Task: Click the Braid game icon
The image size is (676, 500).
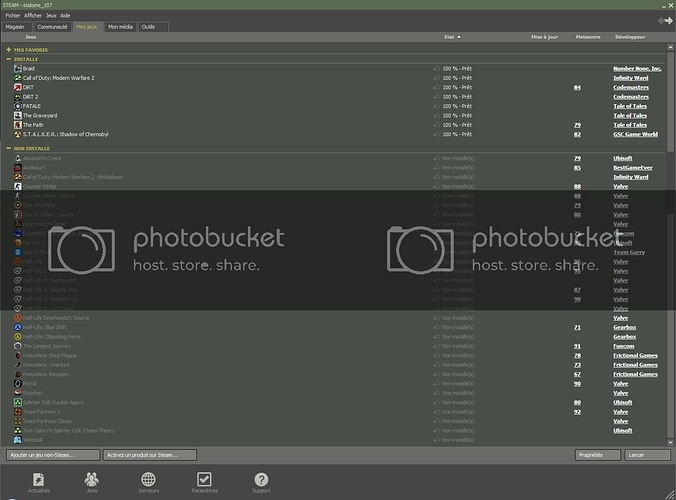Action: coord(18,69)
